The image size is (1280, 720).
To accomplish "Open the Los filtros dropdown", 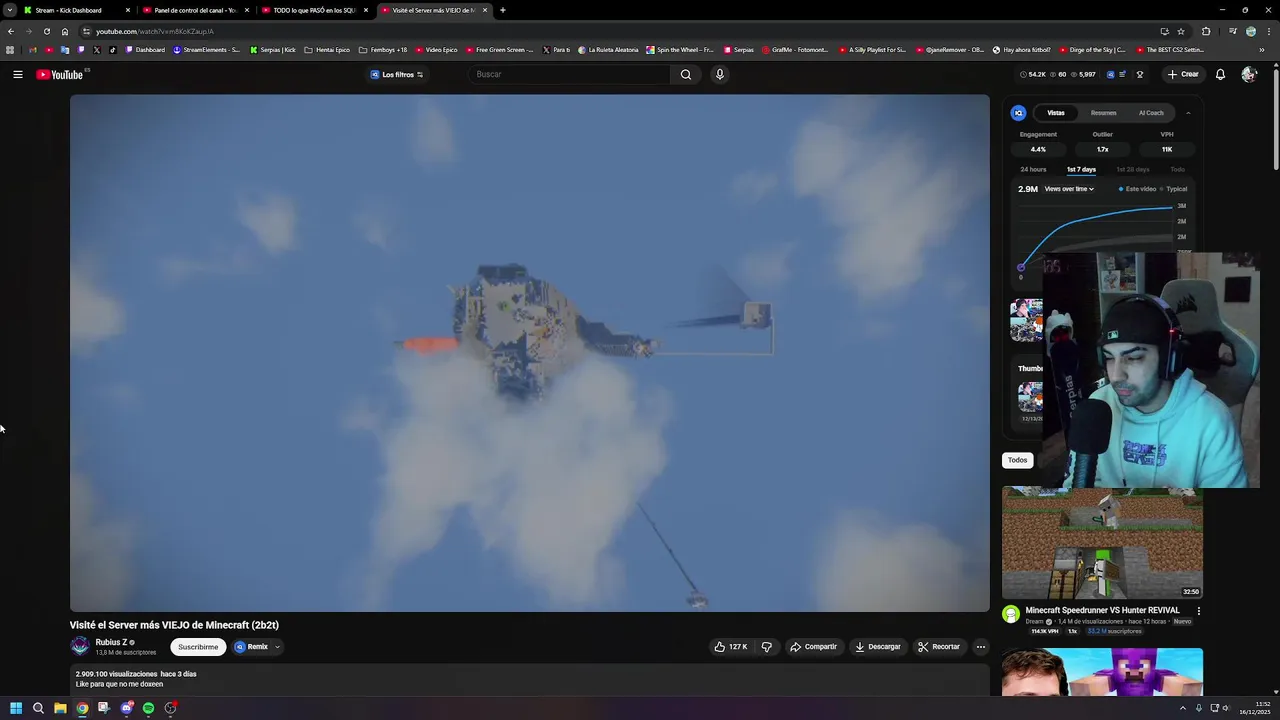I will click(397, 74).
